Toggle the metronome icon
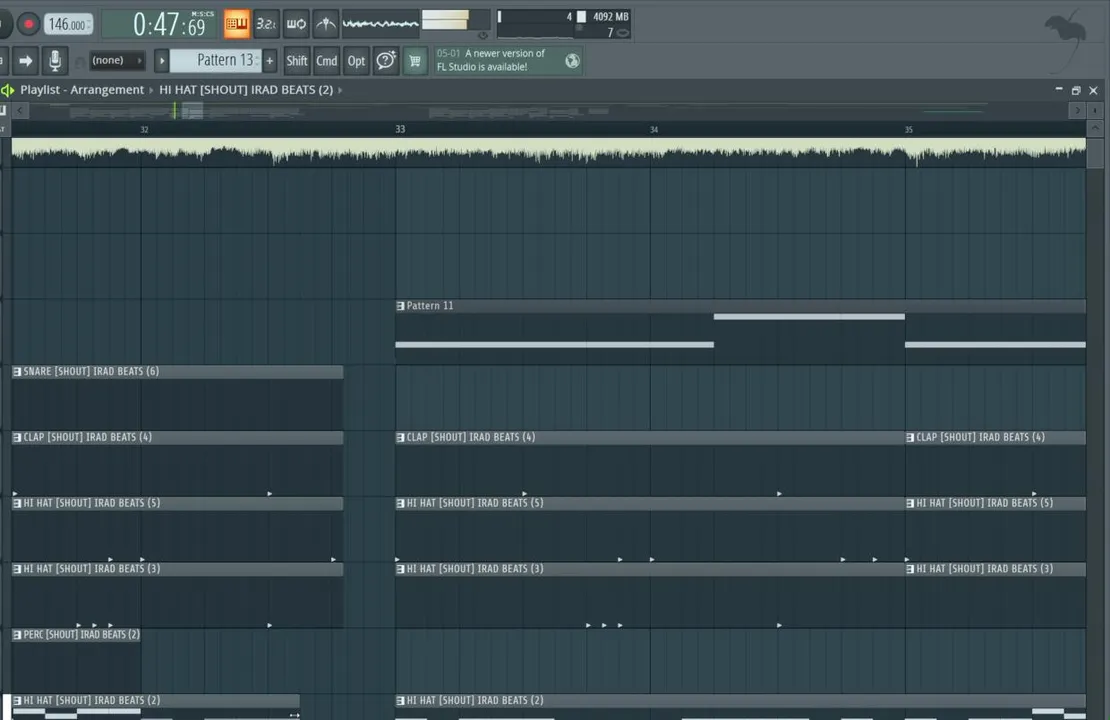The height and width of the screenshot is (720, 1110). 326,24
